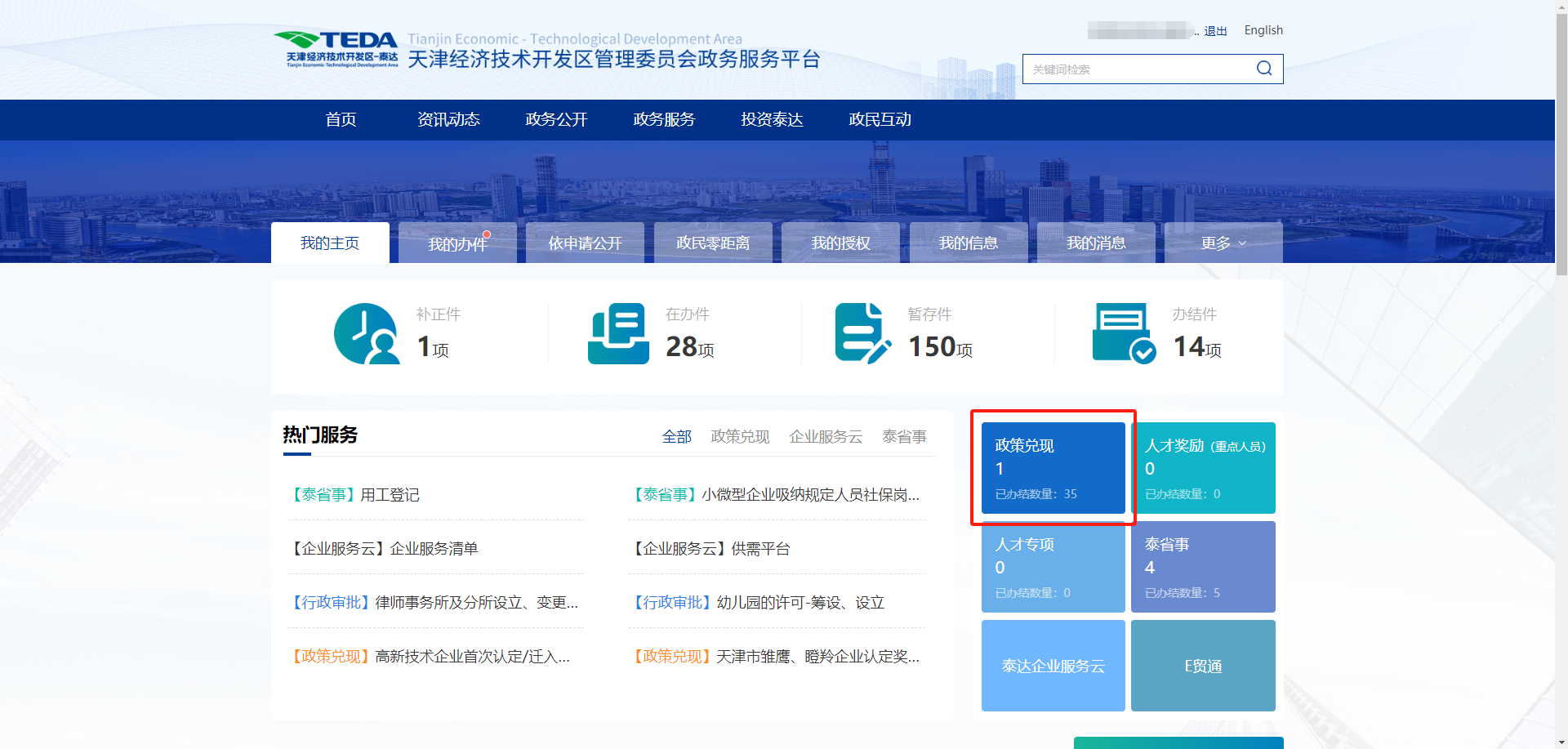1568x749 pixels.
Task: Click the 在办件 document tray icon
Action: pyautogui.click(x=618, y=333)
